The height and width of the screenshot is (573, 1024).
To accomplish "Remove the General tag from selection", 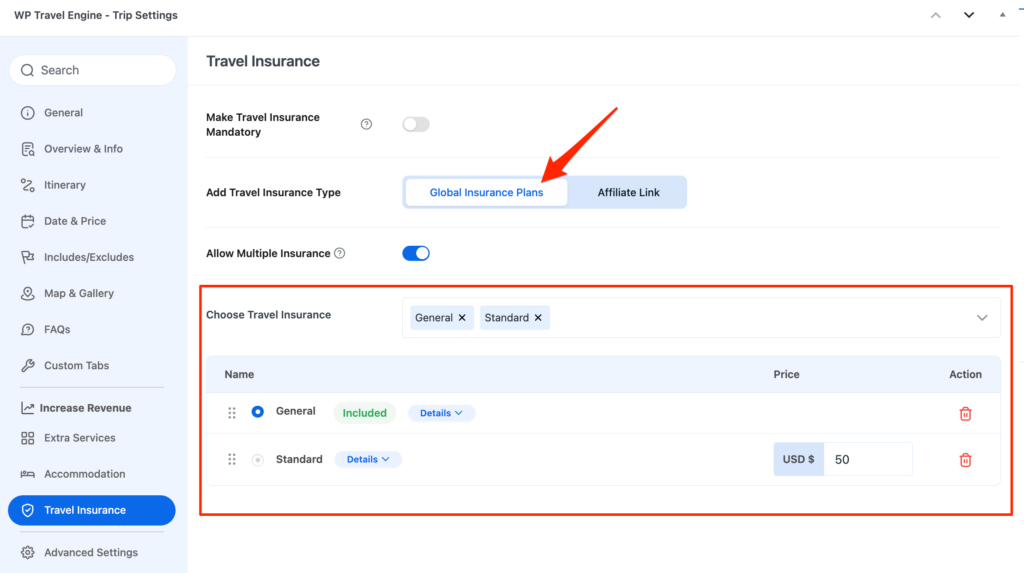I will pos(462,318).
